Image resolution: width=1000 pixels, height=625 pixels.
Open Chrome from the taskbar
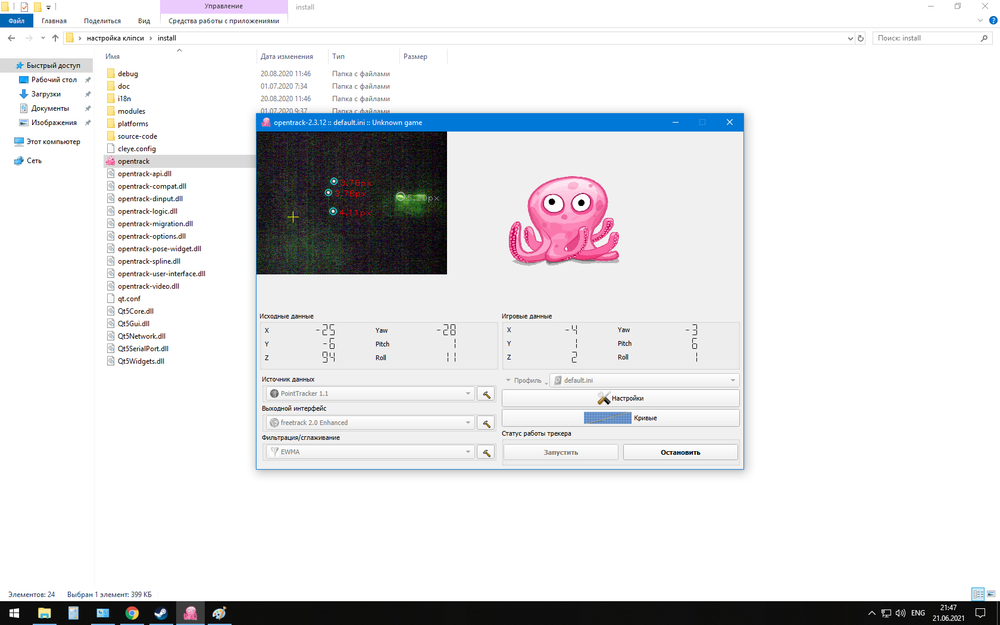[132, 613]
